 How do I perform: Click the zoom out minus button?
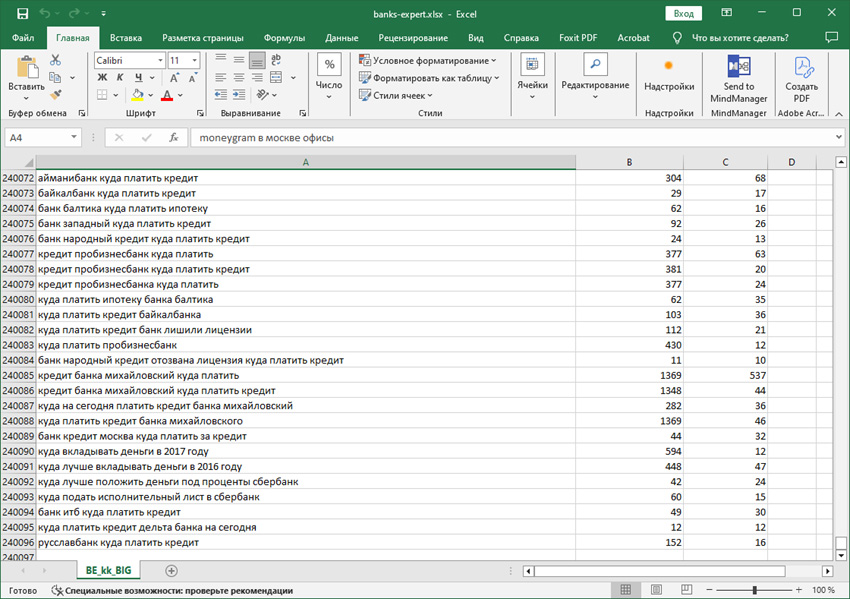point(710,590)
